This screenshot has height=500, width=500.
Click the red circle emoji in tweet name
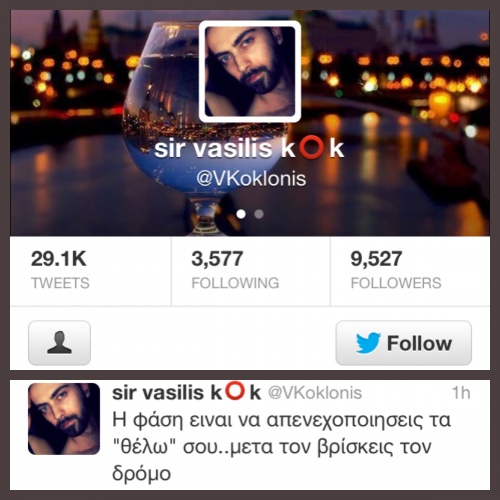235,392
